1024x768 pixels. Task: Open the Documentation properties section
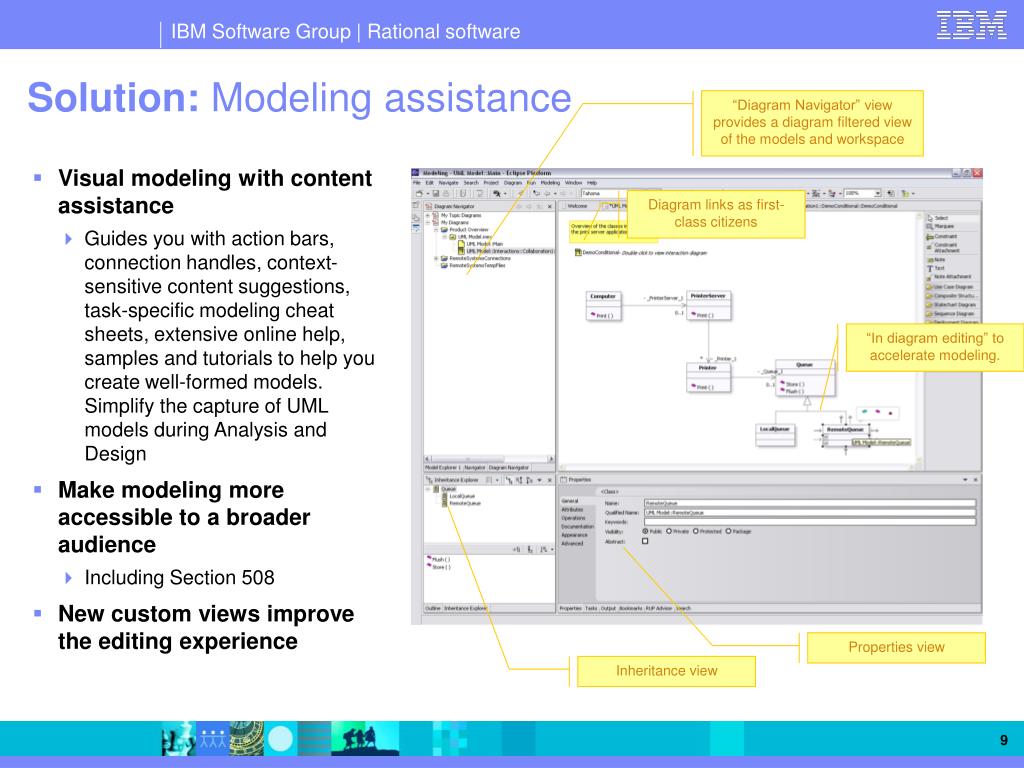click(x=577, y=526)
